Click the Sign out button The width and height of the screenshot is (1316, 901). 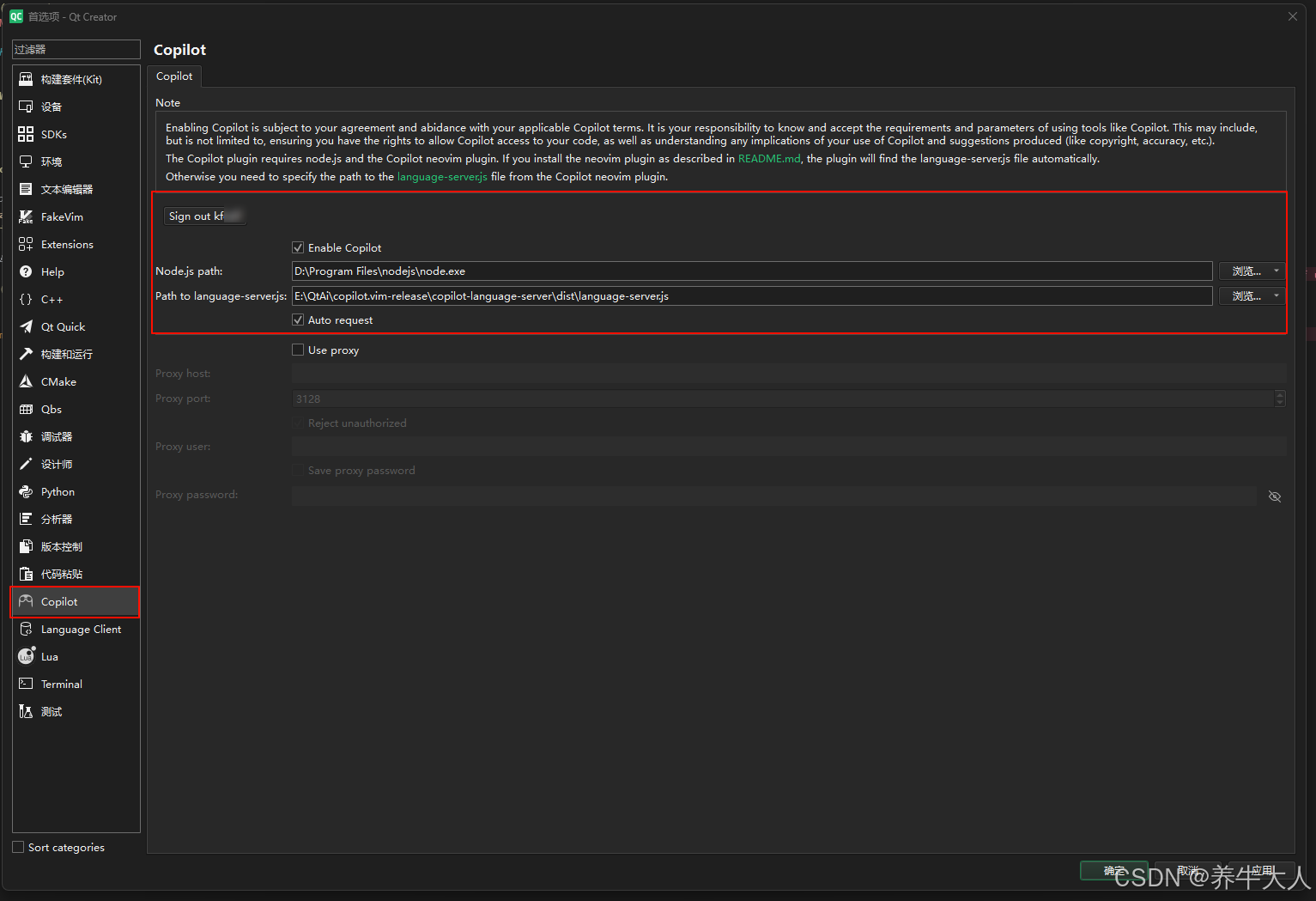click(205, 216)
